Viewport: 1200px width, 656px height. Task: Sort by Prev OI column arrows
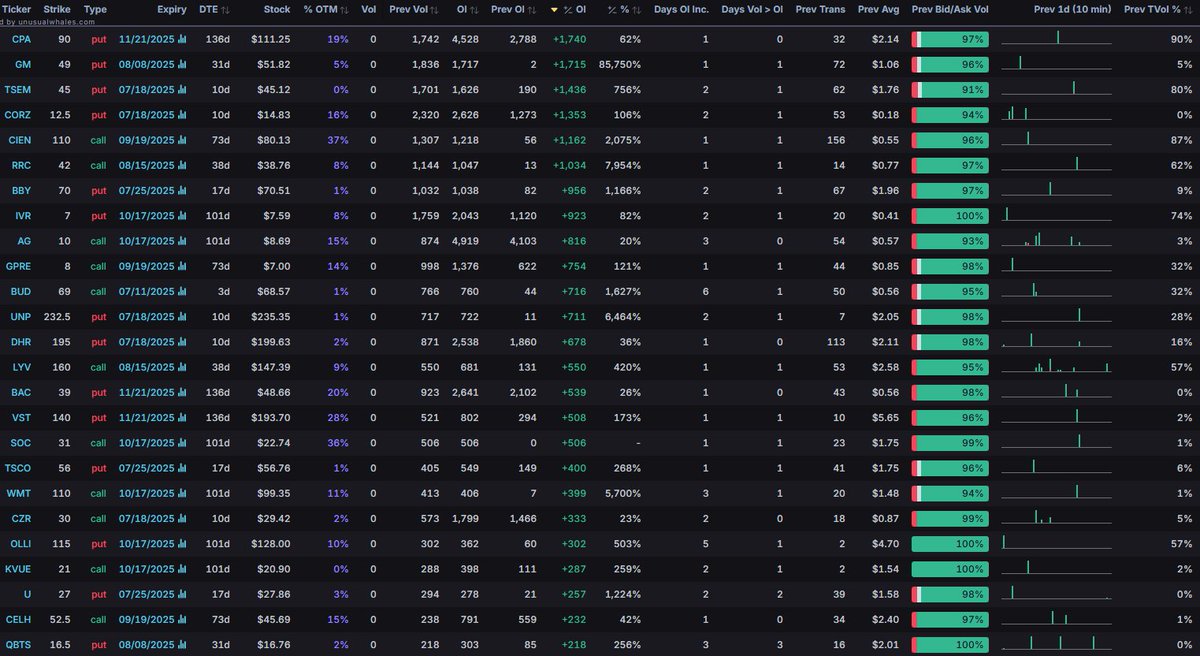(x=534, y=10)
